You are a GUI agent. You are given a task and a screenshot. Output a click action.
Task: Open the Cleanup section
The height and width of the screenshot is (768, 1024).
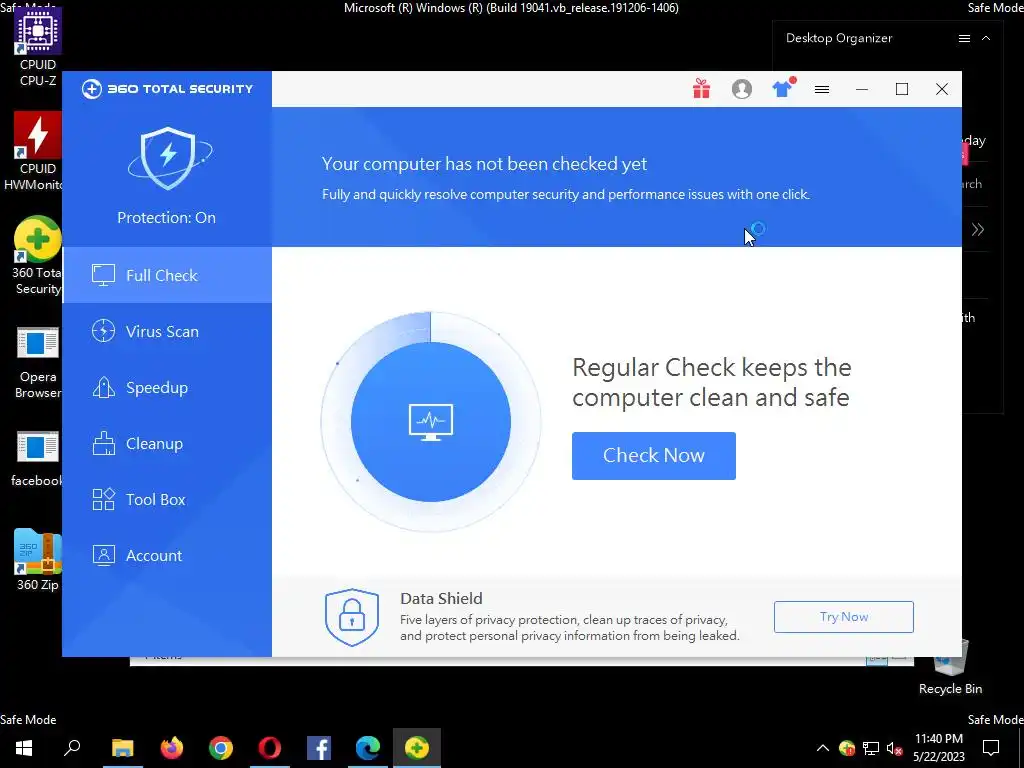(167, 443)
